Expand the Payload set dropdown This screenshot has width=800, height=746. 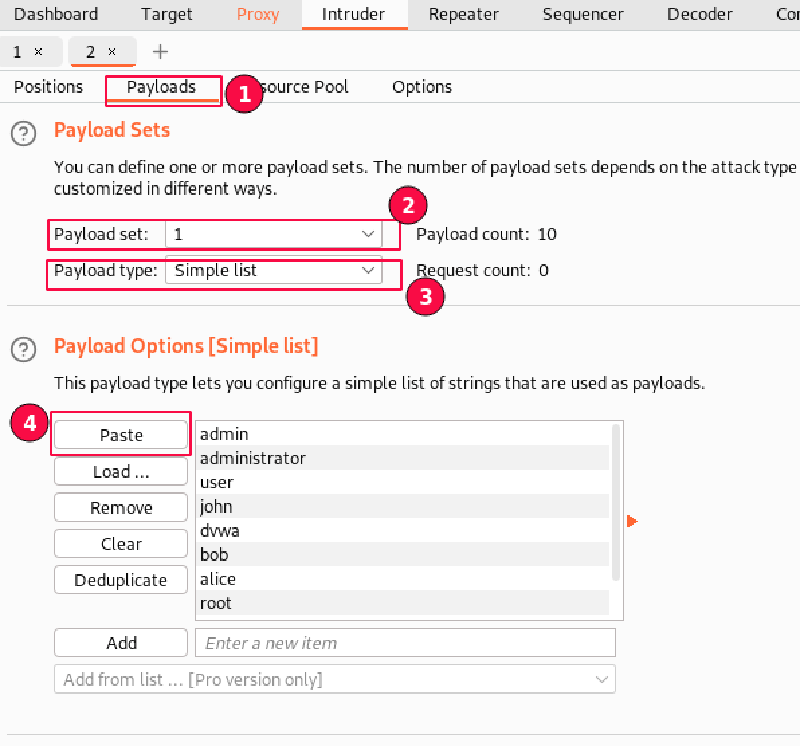(366, 234)
